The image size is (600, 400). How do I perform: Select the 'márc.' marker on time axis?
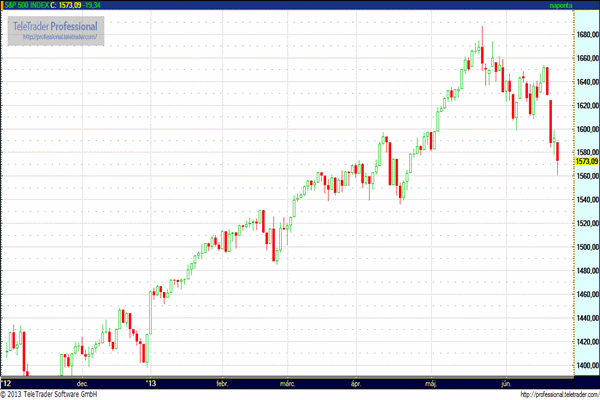point(287,382)
